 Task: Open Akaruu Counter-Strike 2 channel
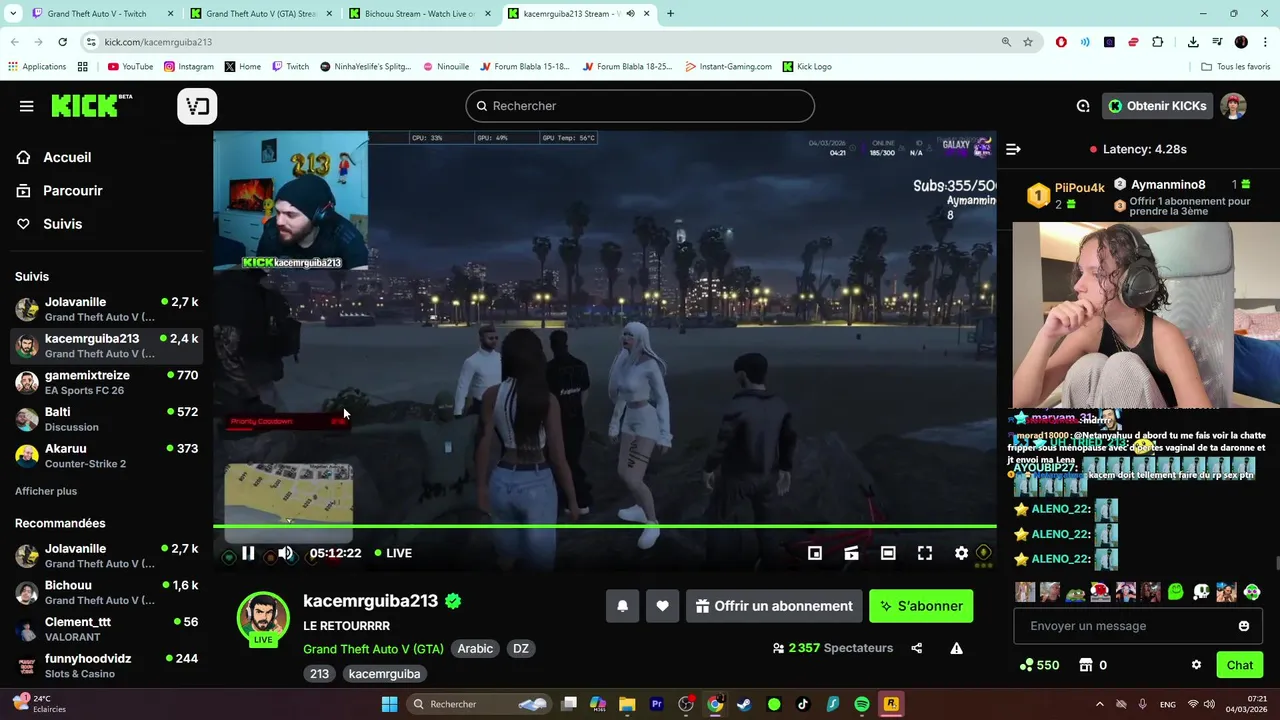[x=107, y=456]
